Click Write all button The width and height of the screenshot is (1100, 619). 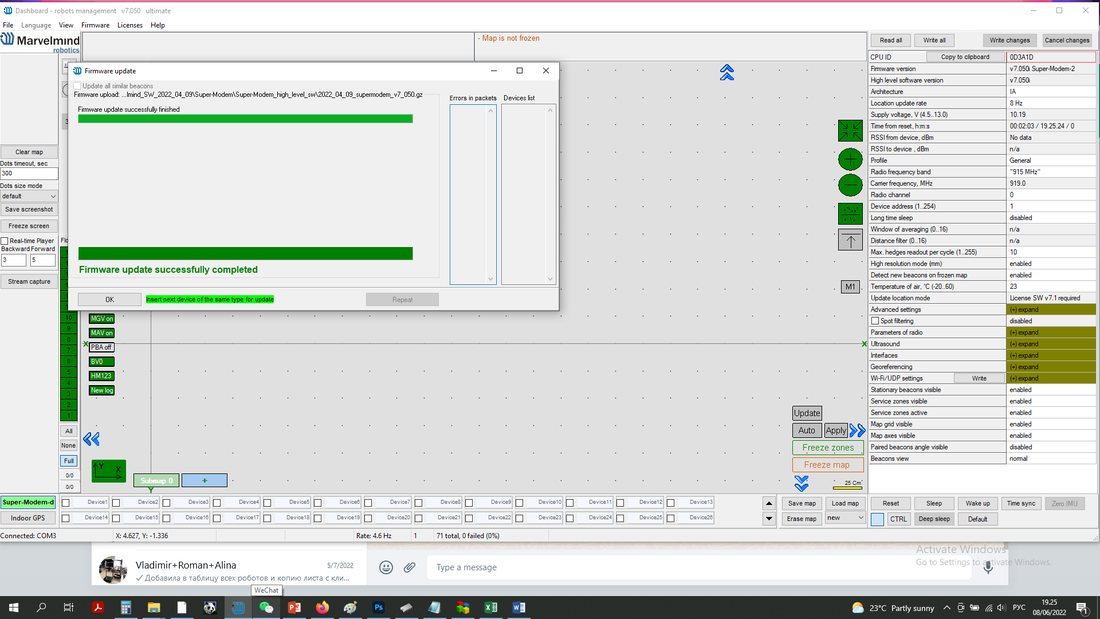934,40
